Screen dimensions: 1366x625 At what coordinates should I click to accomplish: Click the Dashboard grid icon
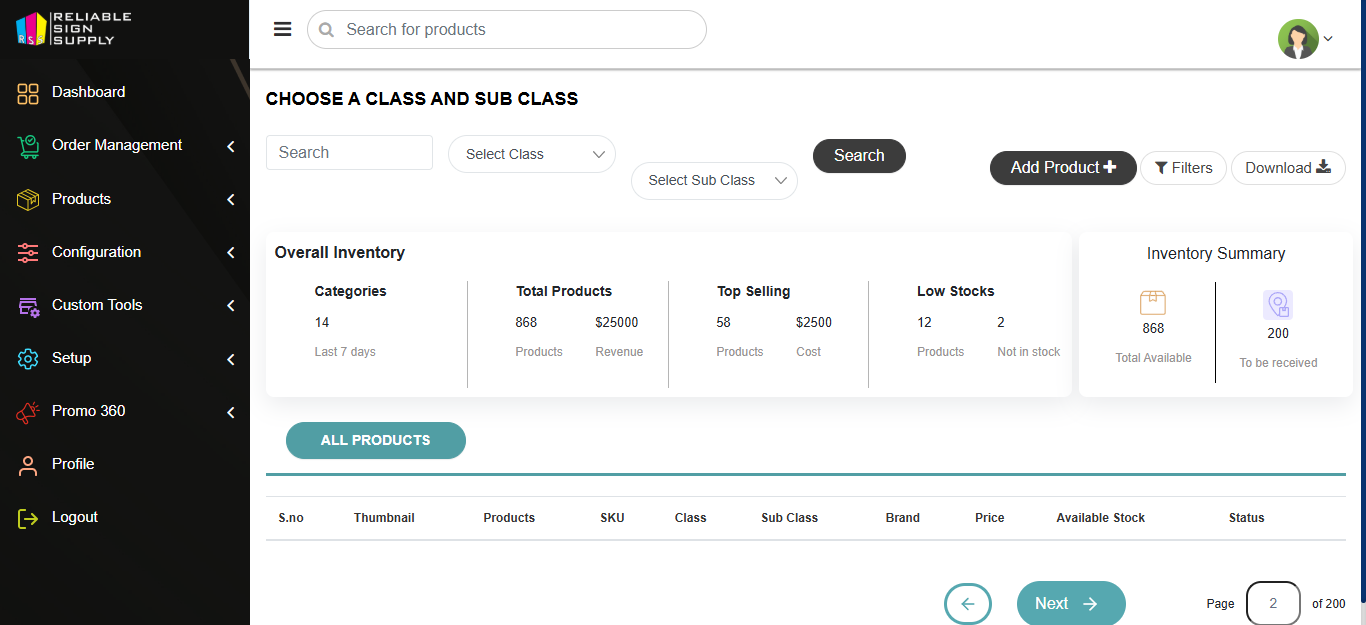click(28, 93)
